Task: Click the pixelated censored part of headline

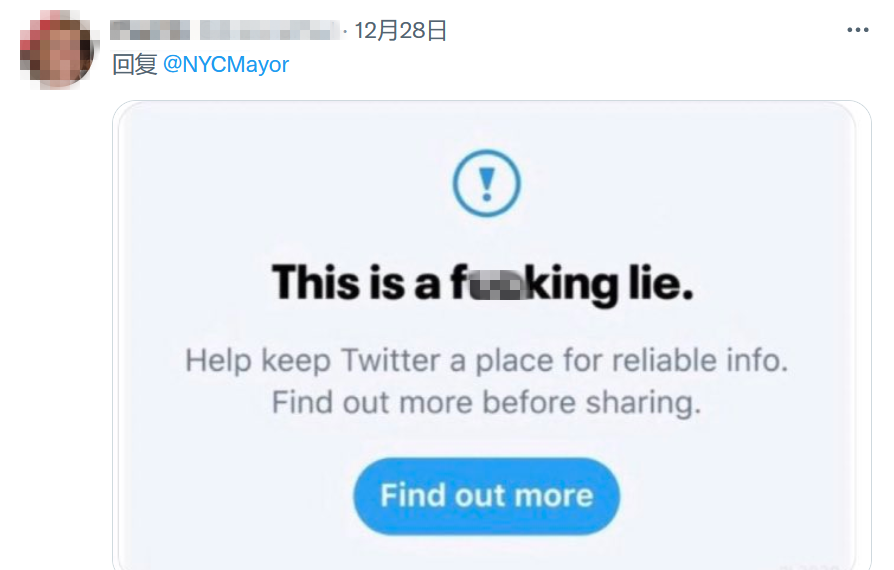Action: coord(500,284)
